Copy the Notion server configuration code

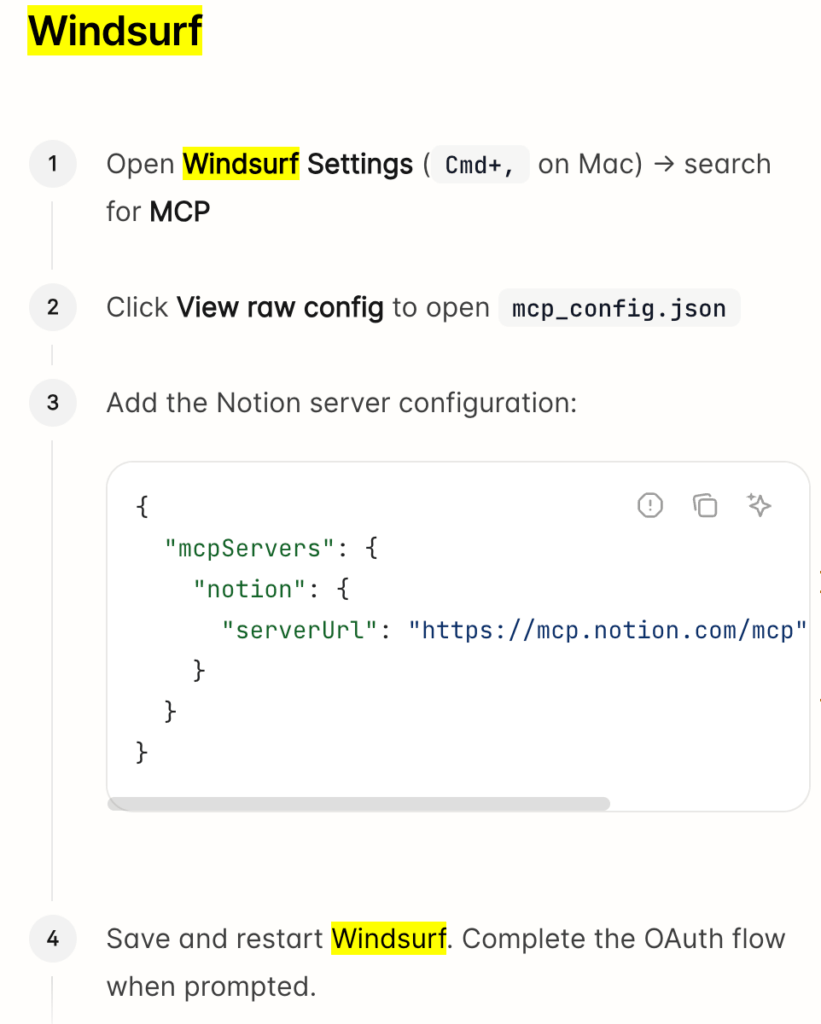coord(705,506)
